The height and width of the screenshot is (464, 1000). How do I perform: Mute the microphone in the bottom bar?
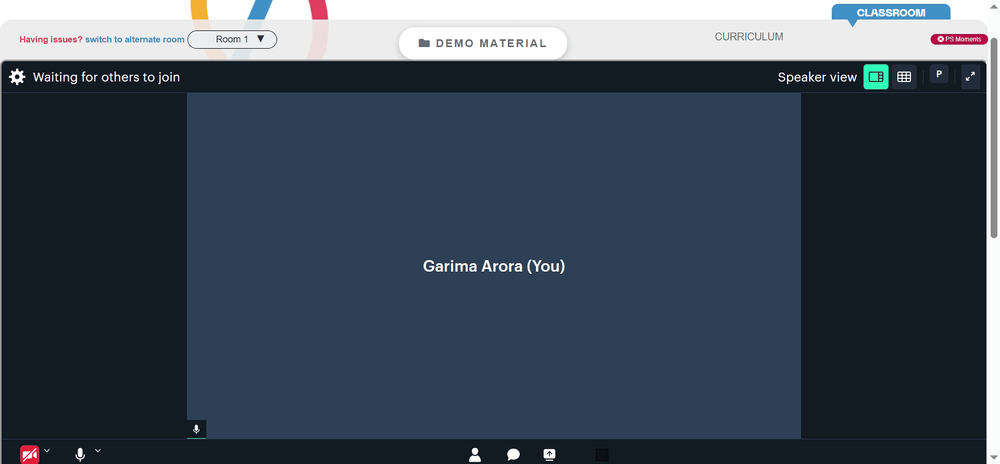[80, 454]
